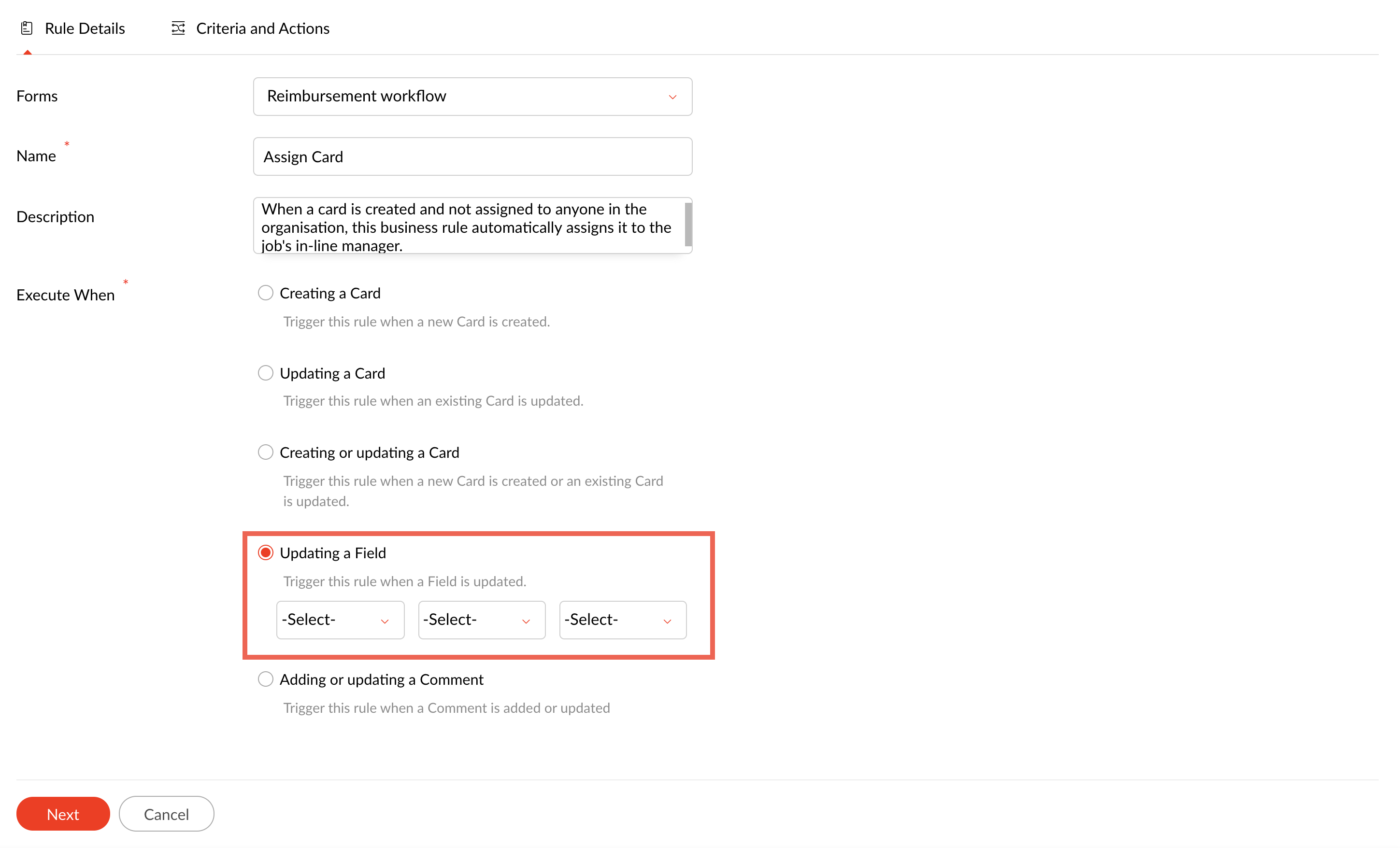Open the first -Select- dropdown
1400x848 pixels.
329,620
